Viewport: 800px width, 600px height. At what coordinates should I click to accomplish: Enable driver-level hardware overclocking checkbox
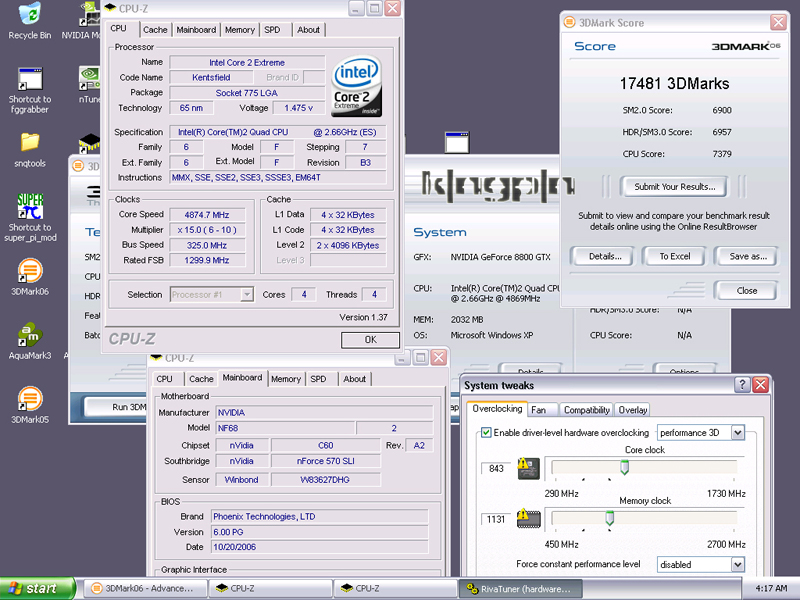pos(486,433)
